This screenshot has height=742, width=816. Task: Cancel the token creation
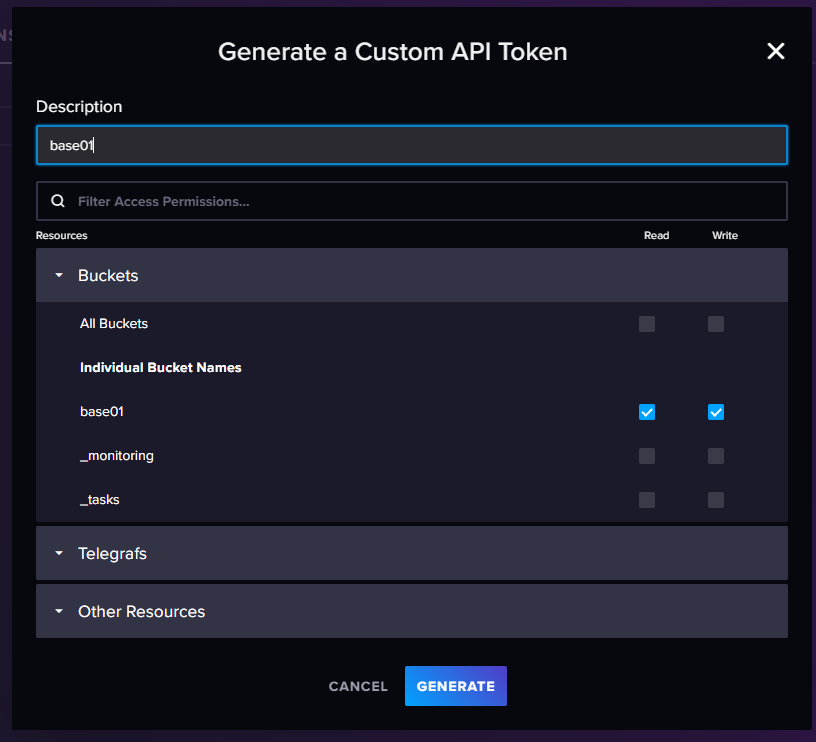(358, 686)
